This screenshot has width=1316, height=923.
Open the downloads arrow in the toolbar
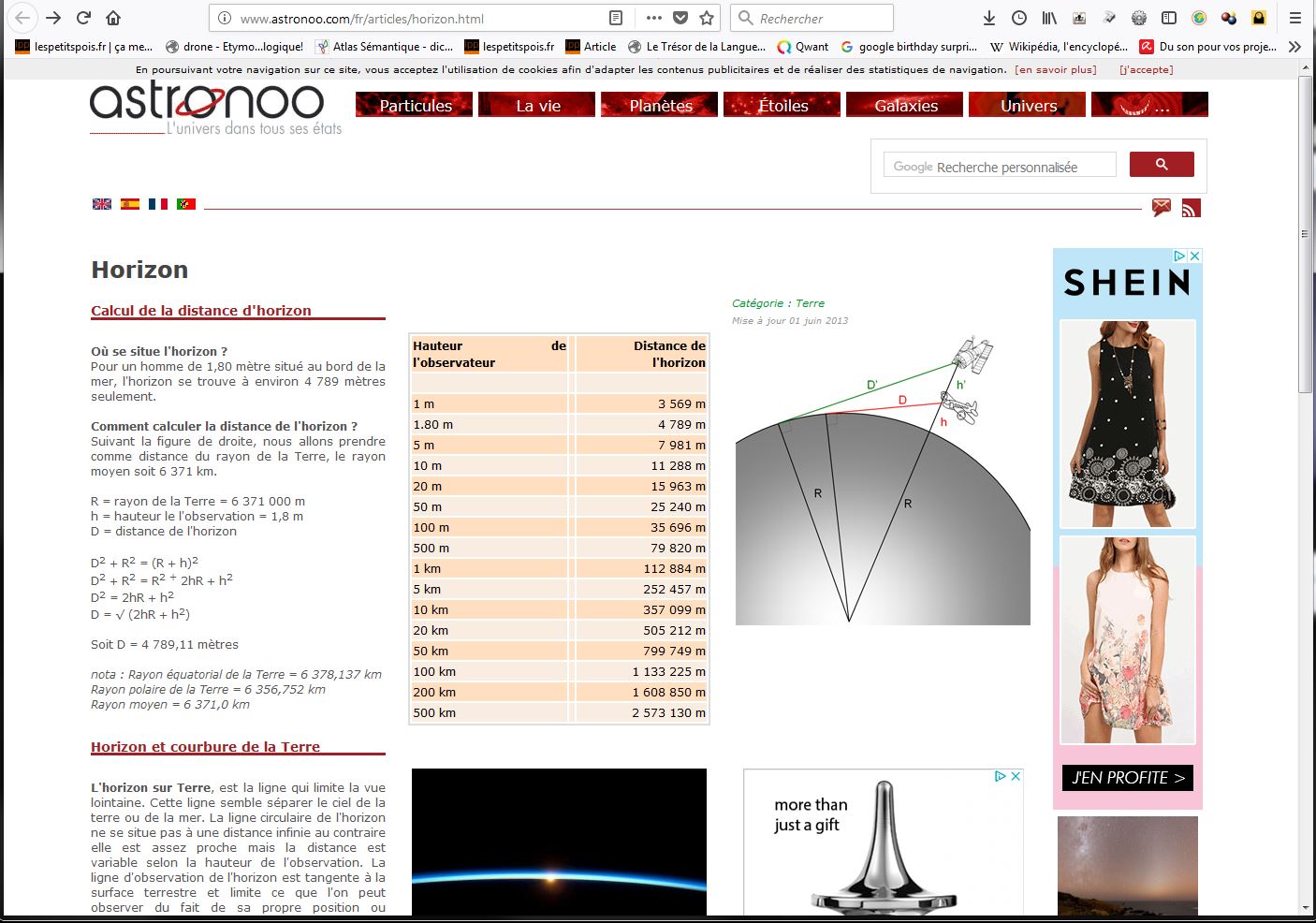pyautogui.click(x=988, y=18)
